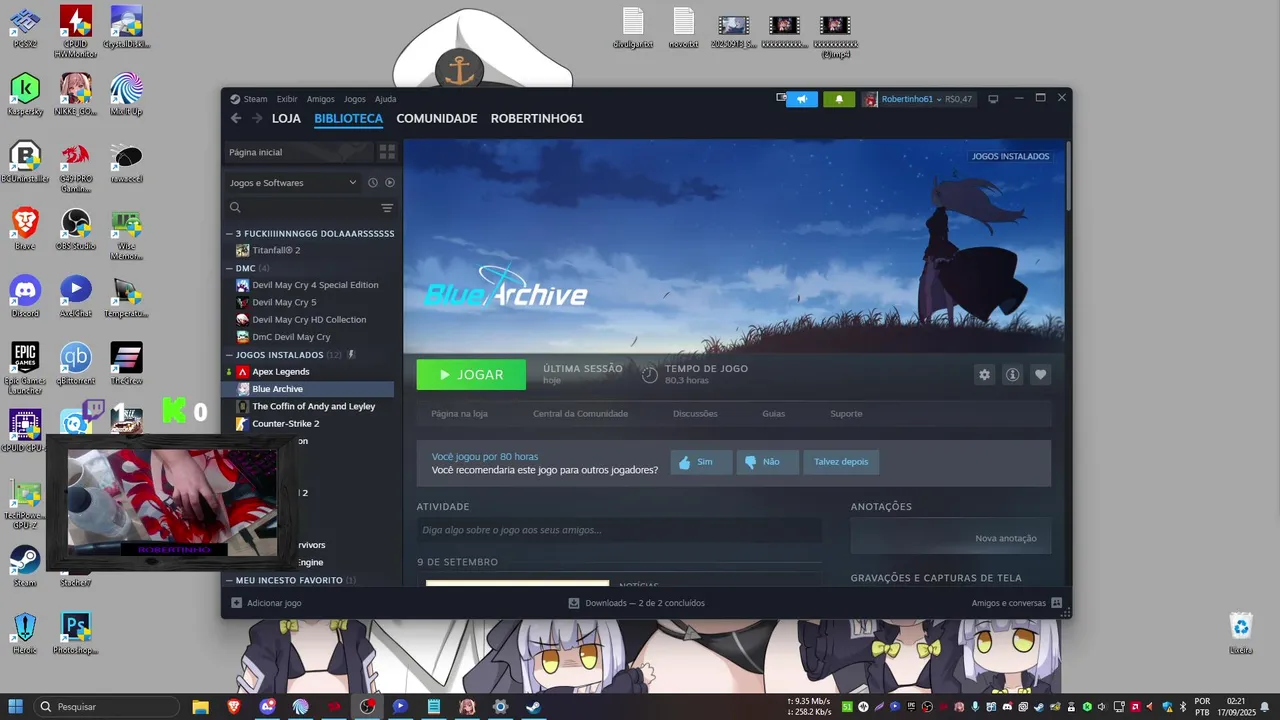Open Página na loja link

459,414
